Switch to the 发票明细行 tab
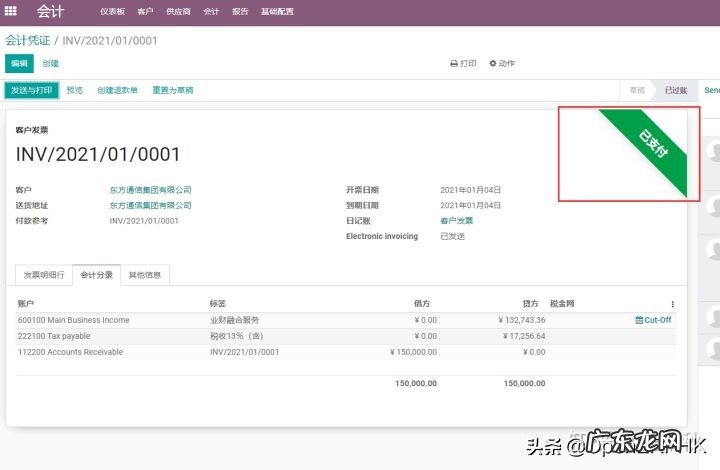The image size is (720, 470). 44,275
